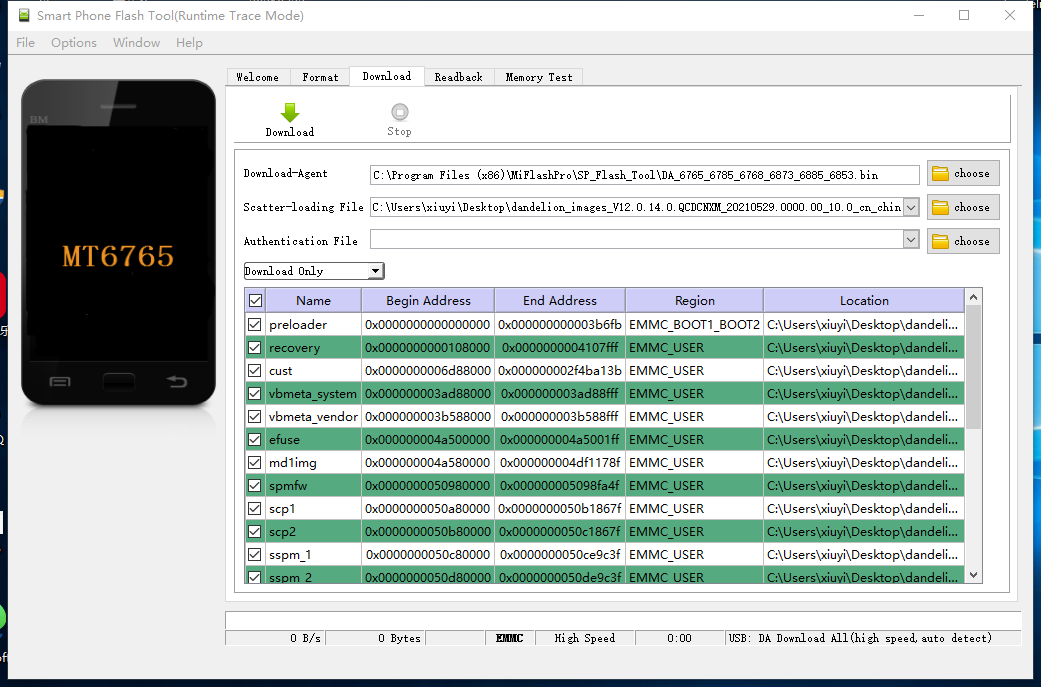Uncheck the vbmeta_vendor checkbox
This screenshot has width=1041, height=687.
(254, 416)
